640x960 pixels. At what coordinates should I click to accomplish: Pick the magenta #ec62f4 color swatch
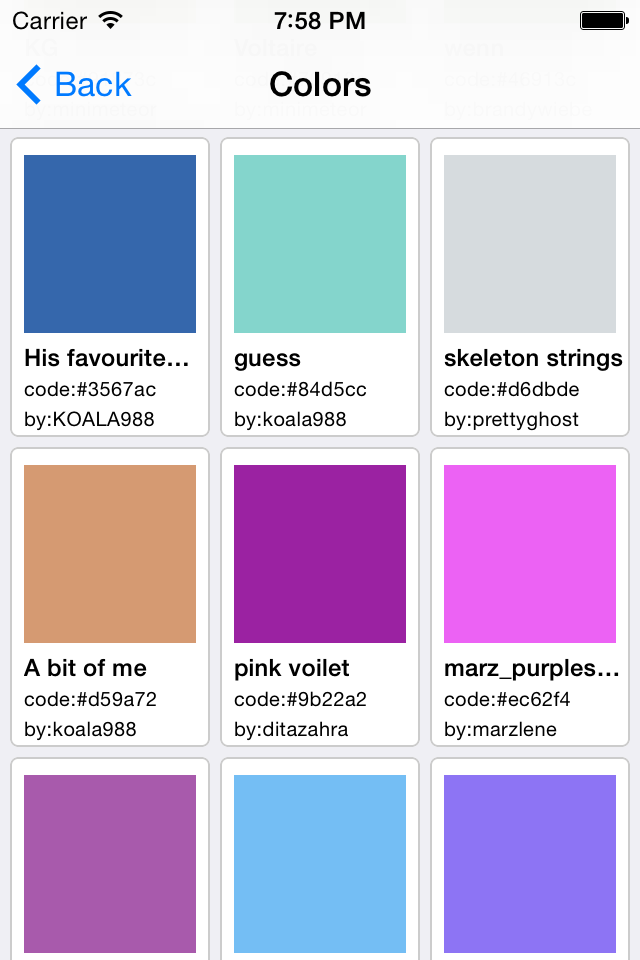click(x=530, y=553)
